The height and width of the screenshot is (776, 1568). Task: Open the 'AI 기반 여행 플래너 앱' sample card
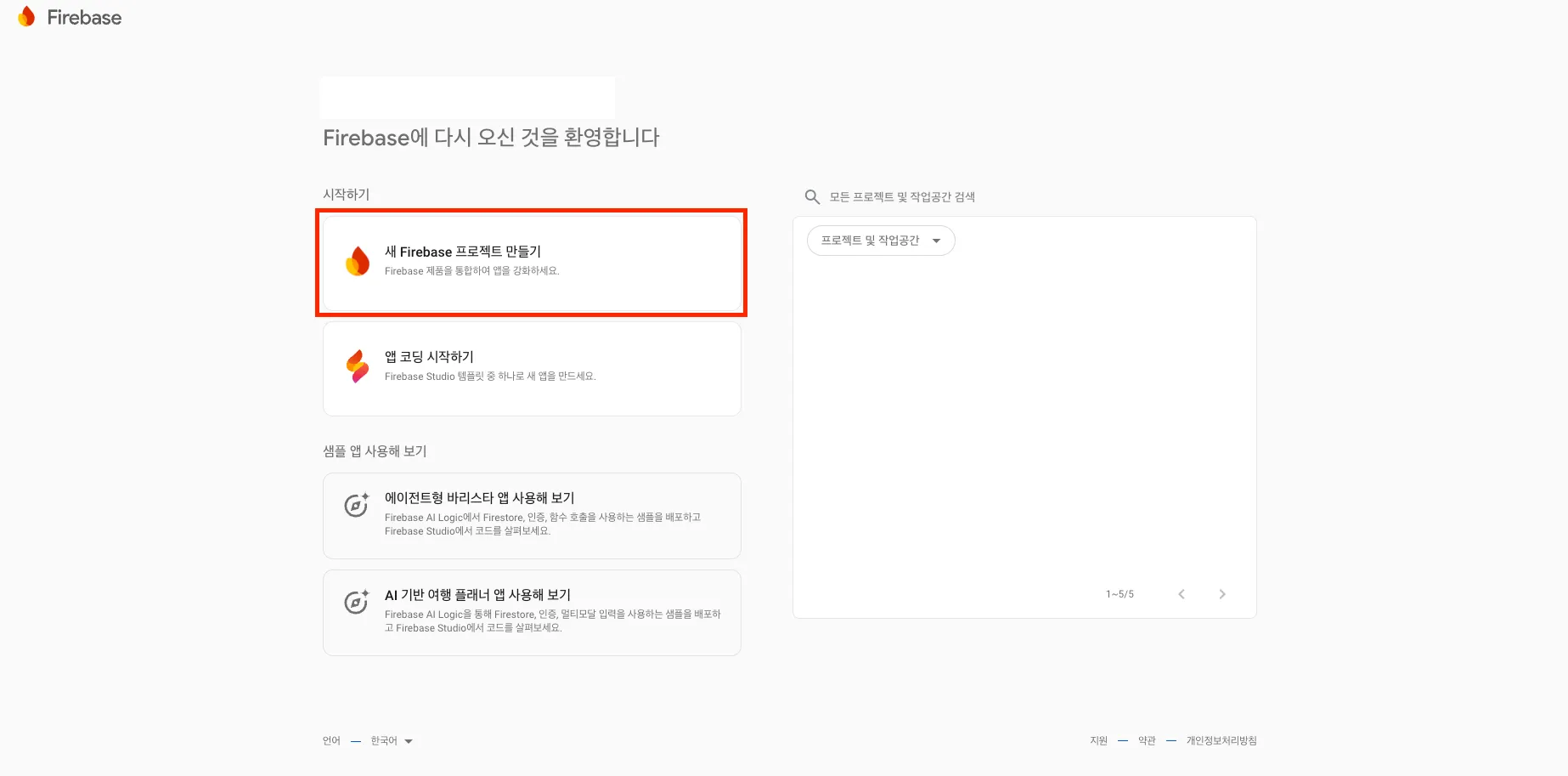tap(532, 613)
